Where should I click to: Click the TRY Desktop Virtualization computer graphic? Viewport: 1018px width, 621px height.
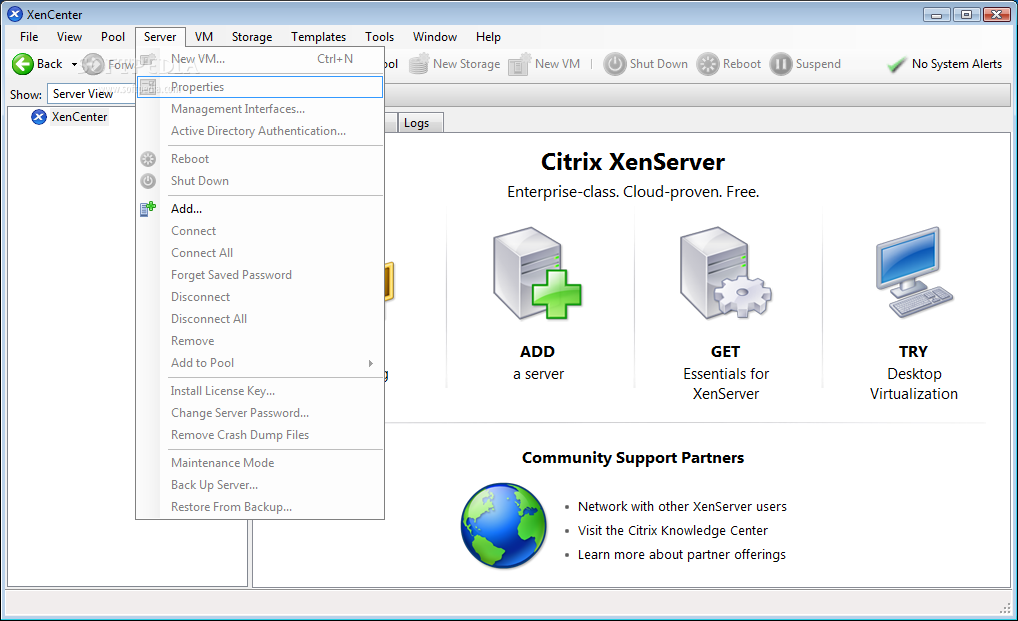click(x=913, y=272)
